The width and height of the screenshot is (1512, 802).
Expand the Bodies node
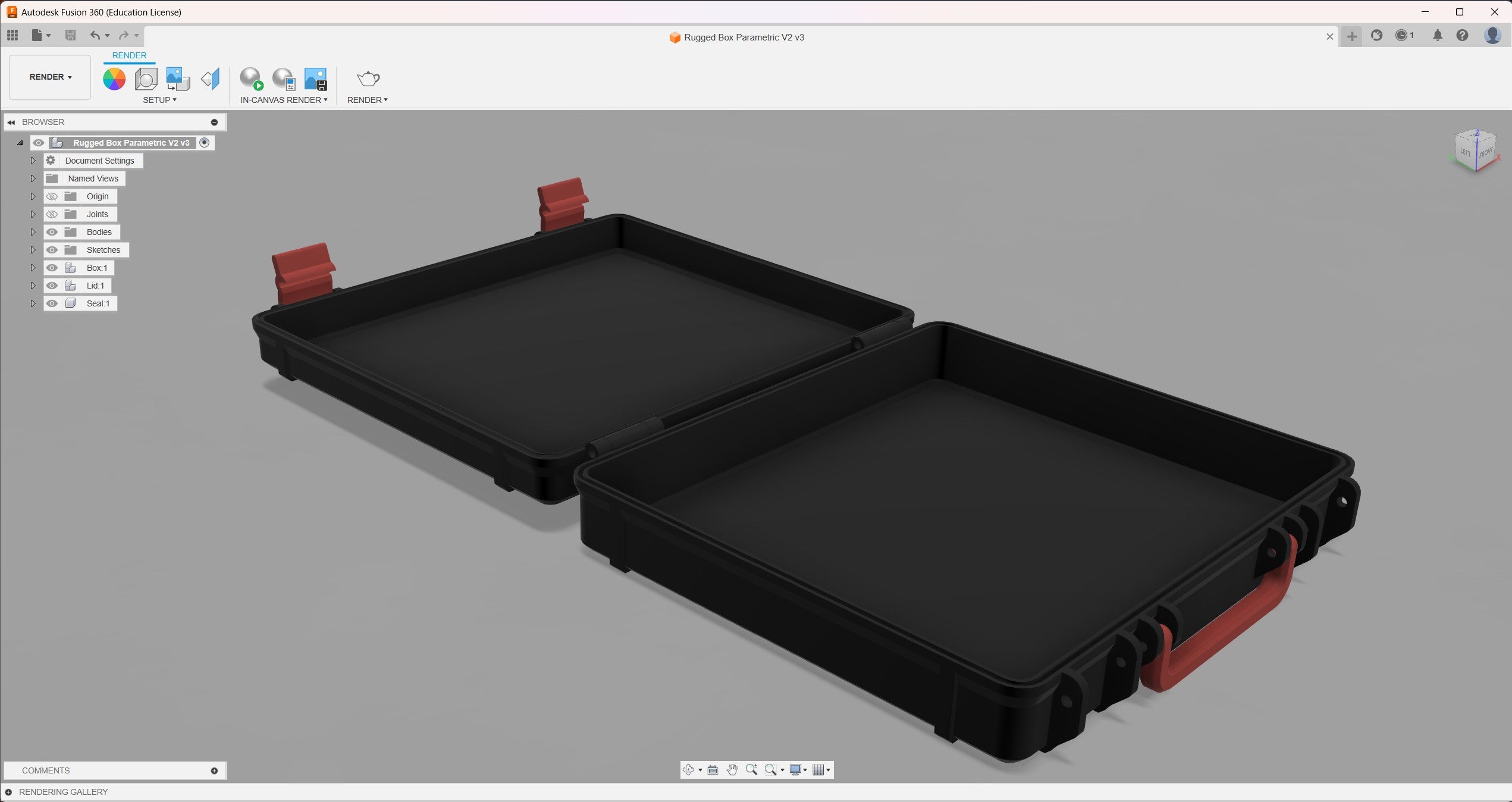click(x=33, y=232)
